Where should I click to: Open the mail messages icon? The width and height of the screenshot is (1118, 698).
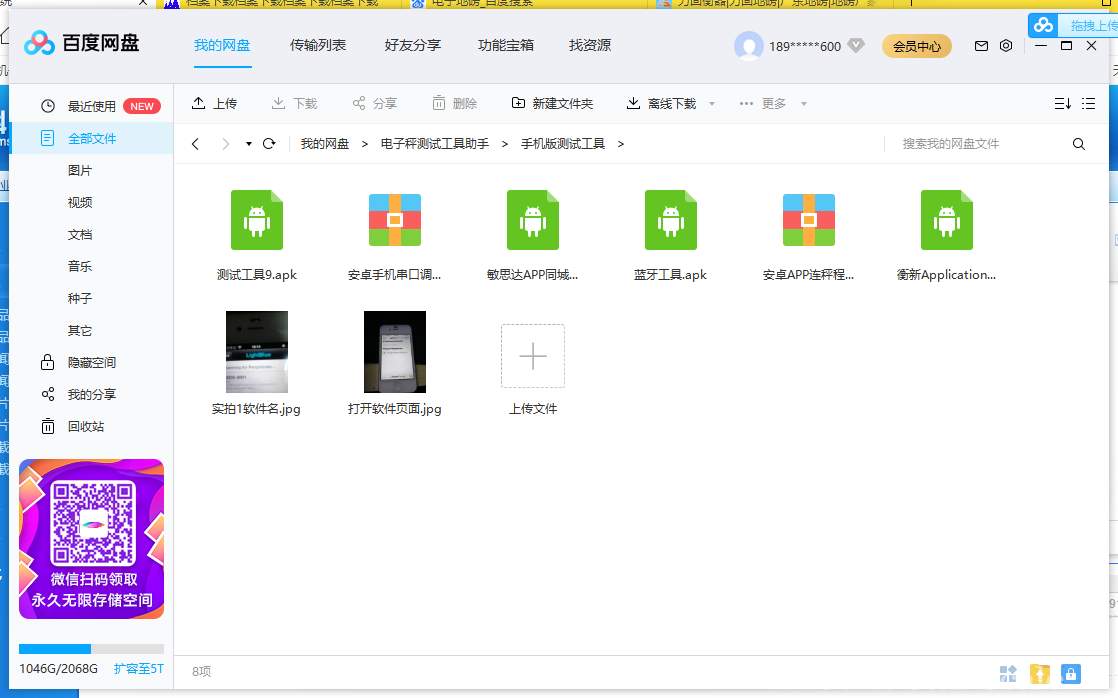(981, 46)
